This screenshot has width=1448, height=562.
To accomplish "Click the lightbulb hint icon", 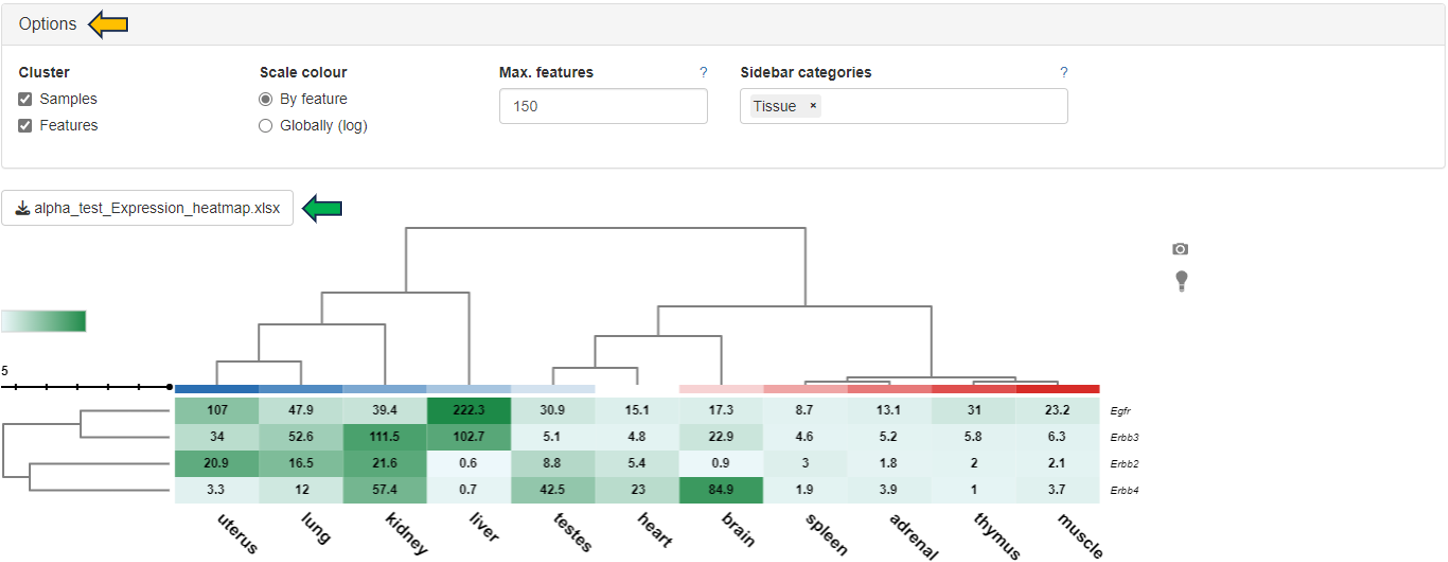I will coord(1180,281).
